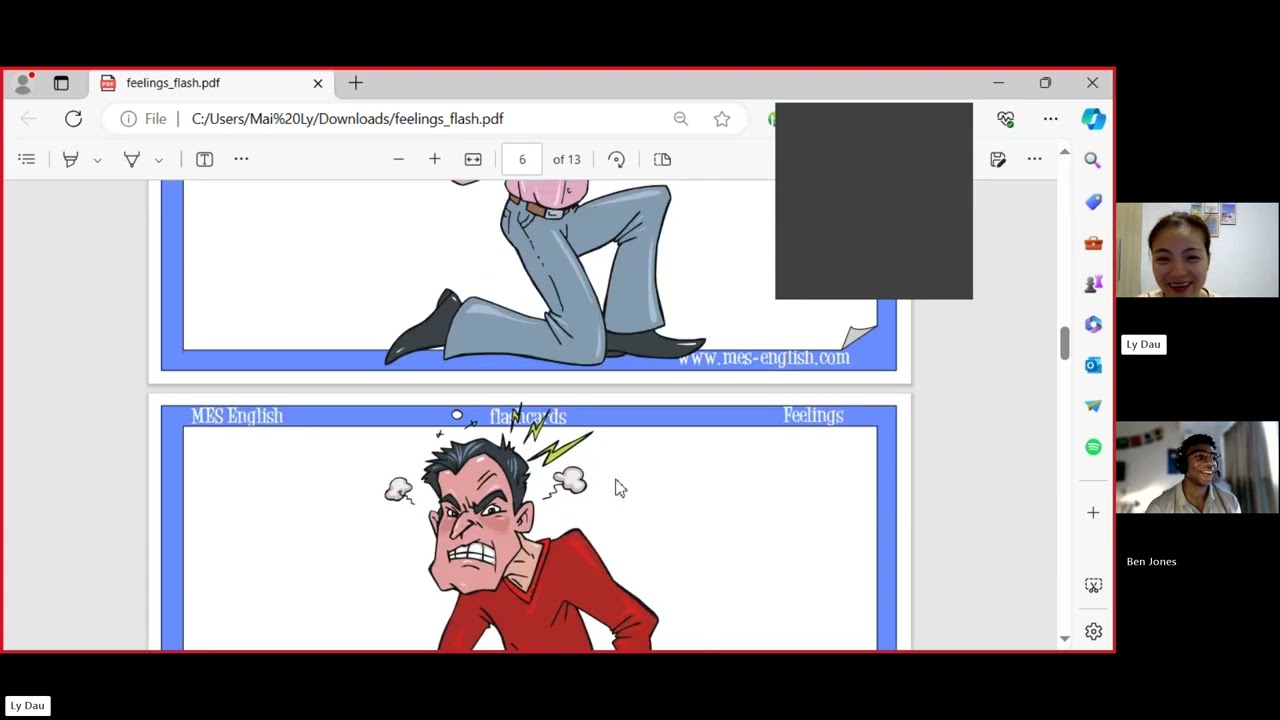
Task: Click the "Feelings" header text
Action: click(x=813, y=415)
